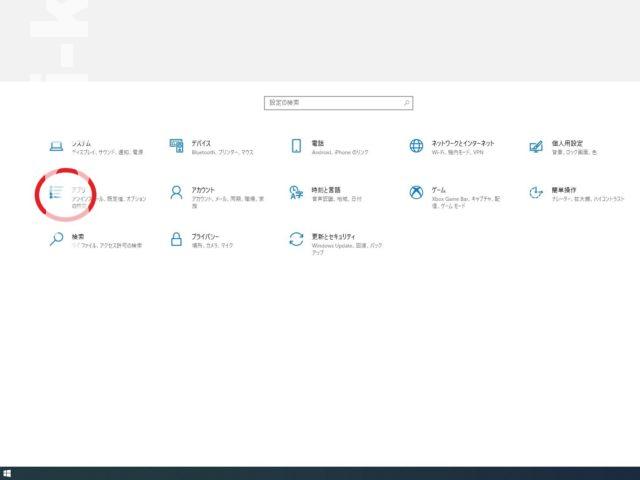Open the network globe icon
Image resolution: width=640 pixels, height=480 pixels.
[416, 146]
